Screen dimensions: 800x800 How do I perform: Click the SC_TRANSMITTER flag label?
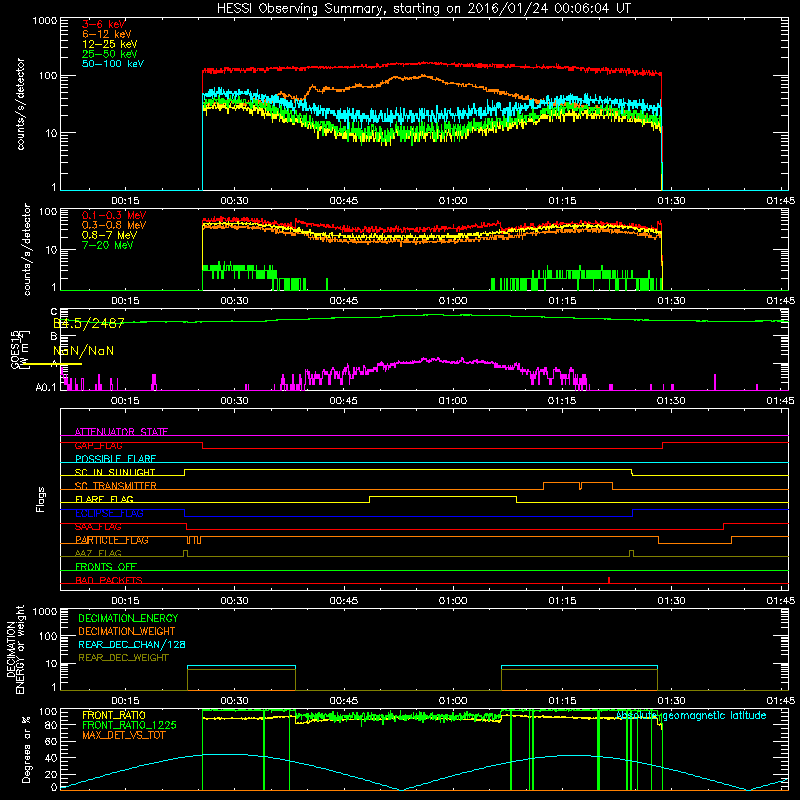pos(116,486)
